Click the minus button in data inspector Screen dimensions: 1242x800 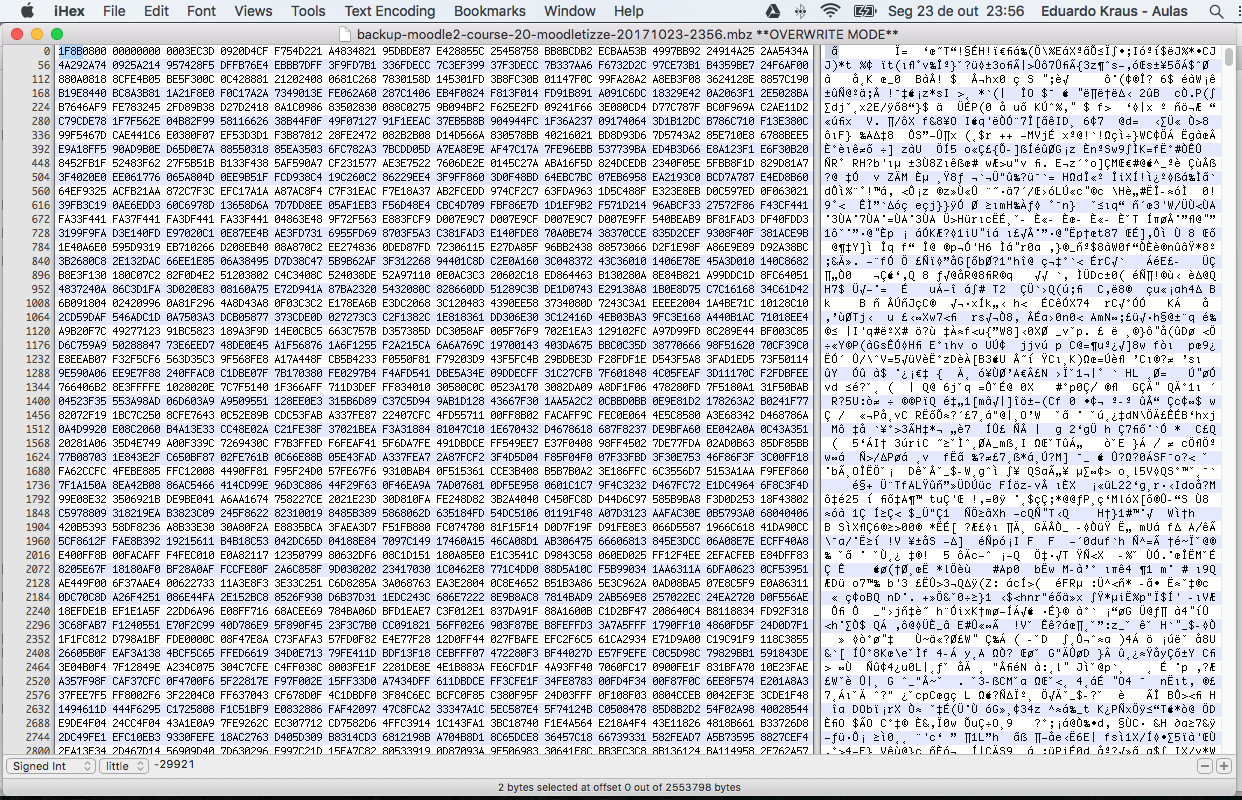pyautogui.click(x=1205, y=765)
